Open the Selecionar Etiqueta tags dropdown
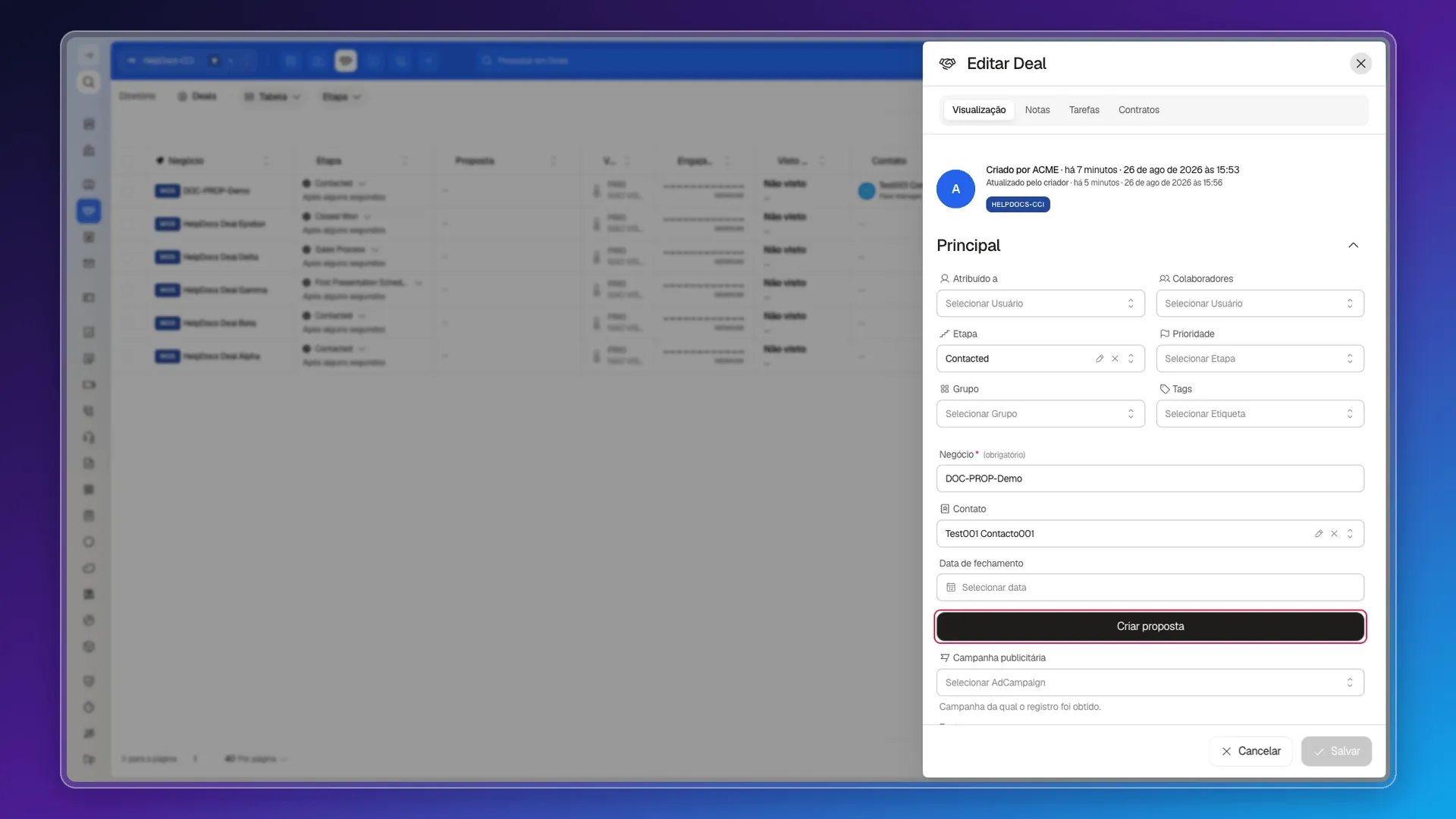 pos(1260,414)
